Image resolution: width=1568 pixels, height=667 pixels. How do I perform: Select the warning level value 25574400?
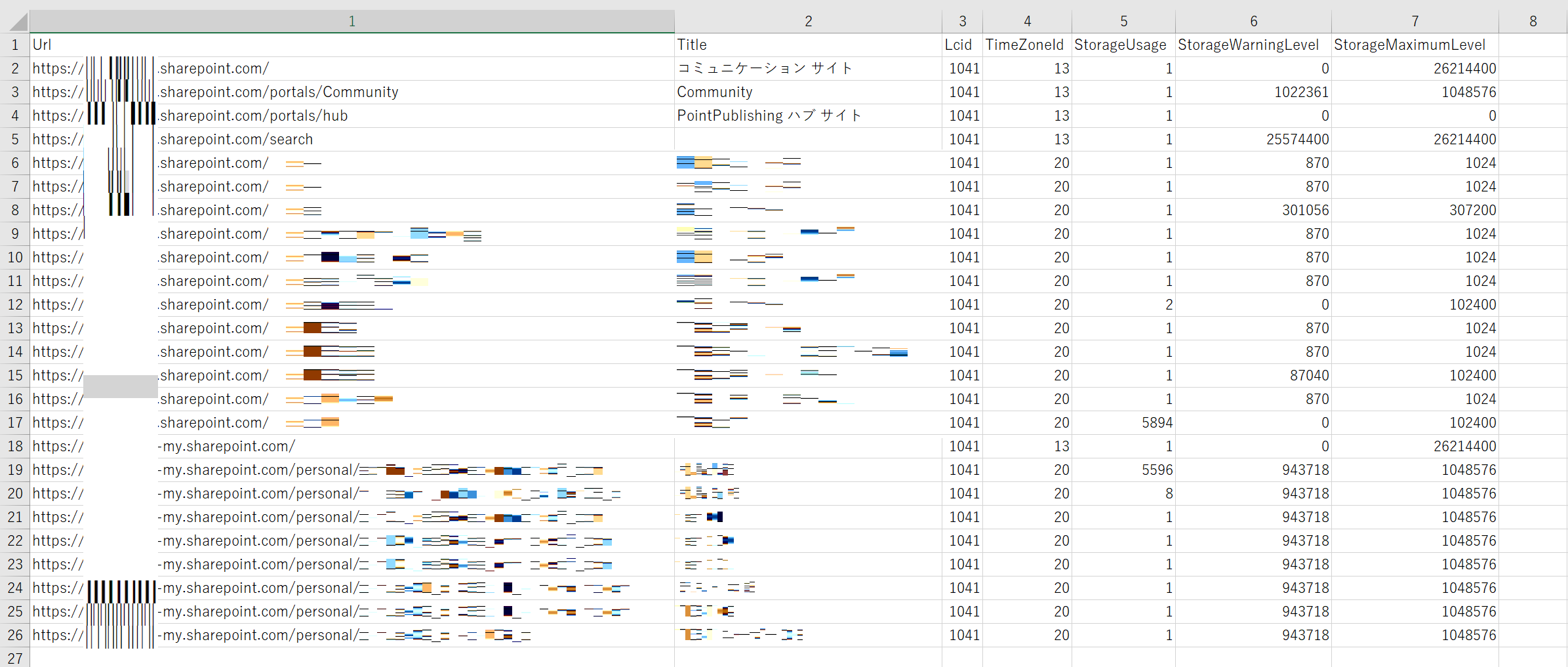click(x=1253, y=139)
